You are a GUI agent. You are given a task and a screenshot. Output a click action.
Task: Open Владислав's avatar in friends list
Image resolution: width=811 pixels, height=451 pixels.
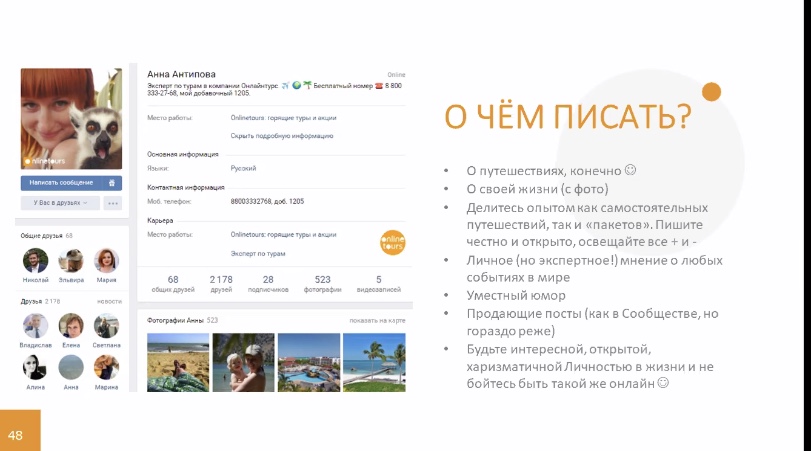[35, 325]
